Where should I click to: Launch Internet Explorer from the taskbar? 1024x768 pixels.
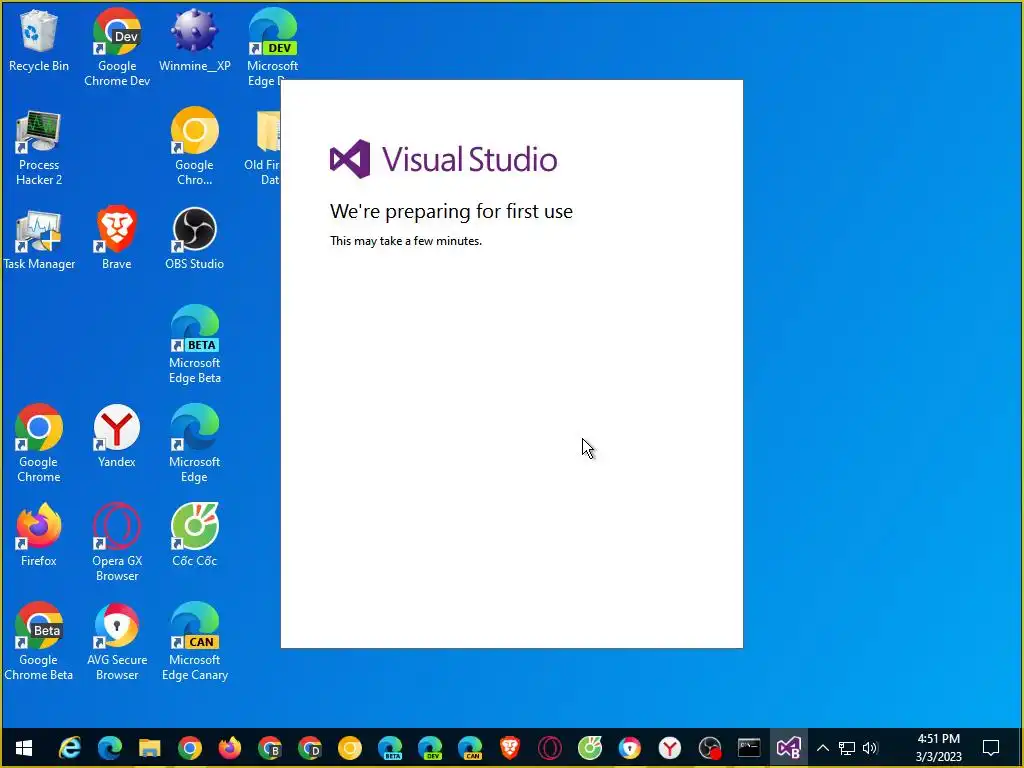[x=69, y=748]
